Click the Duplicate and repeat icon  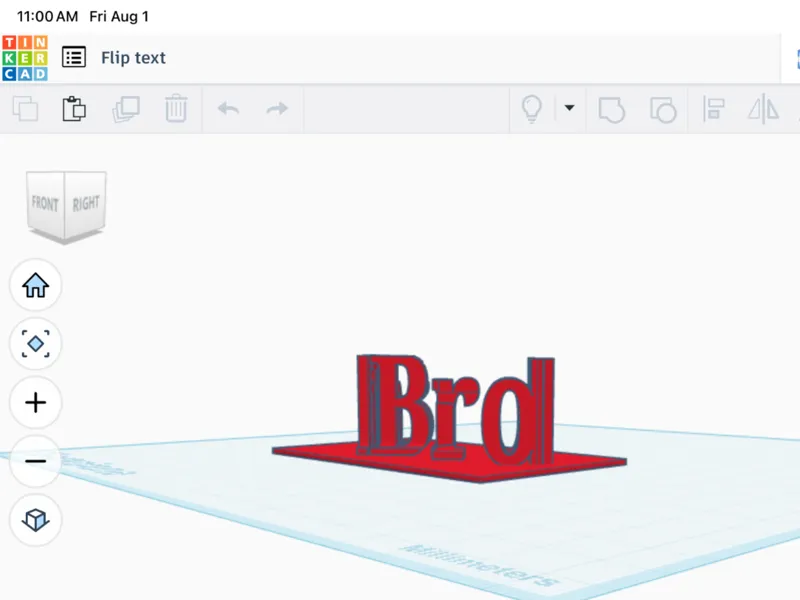coord(126,109)
